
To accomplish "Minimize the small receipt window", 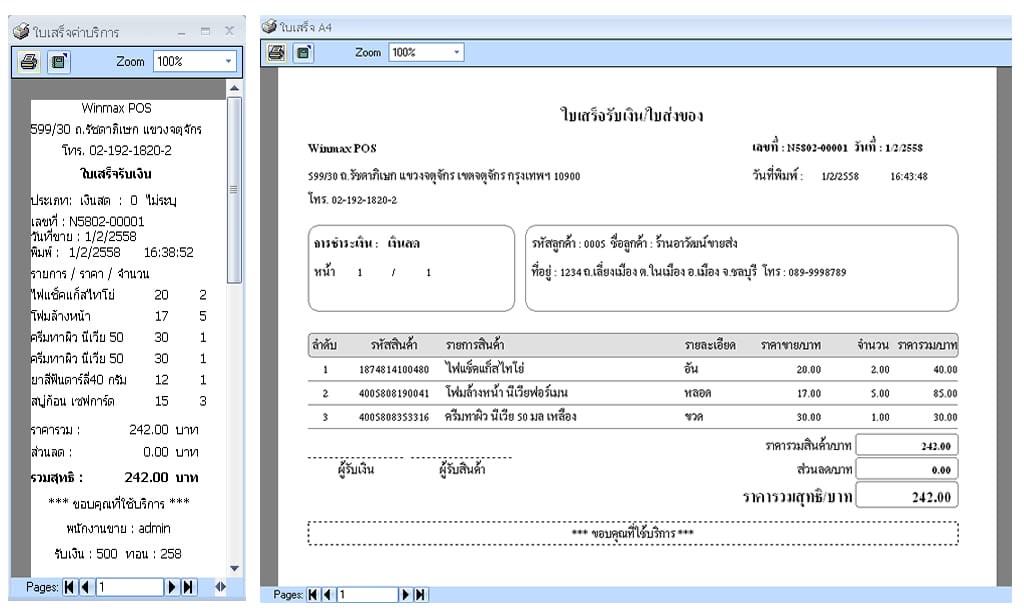I will click(x=182, y=31).
